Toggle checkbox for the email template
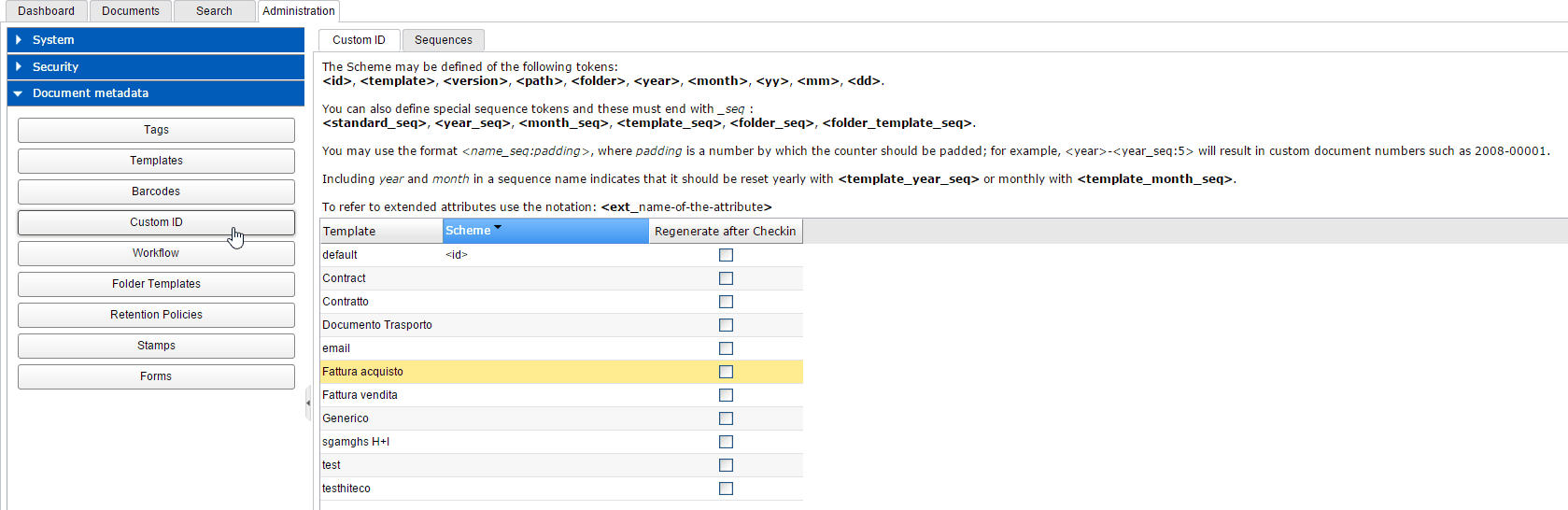 [x=726, y=348]
